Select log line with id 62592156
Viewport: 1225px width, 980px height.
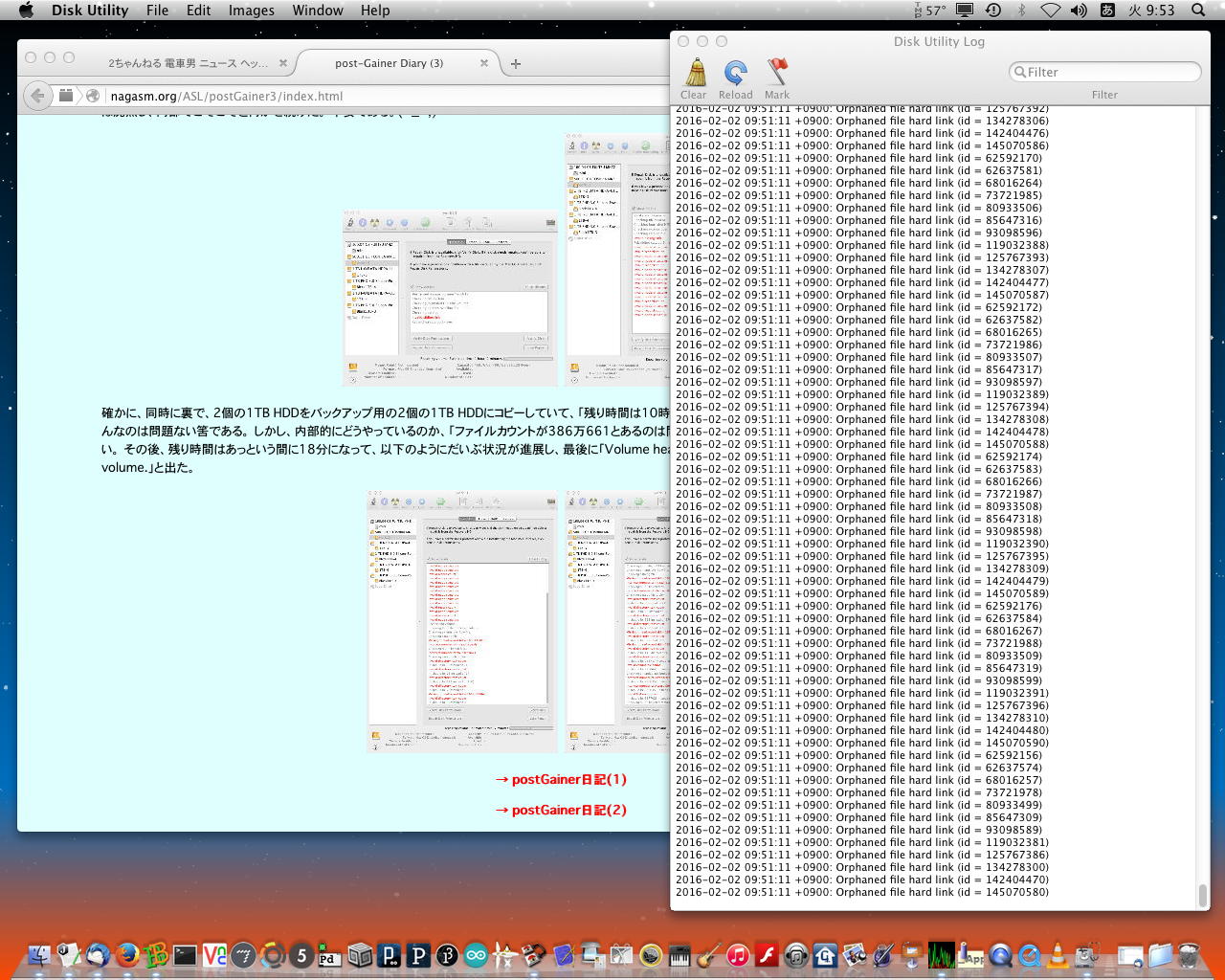859,755
